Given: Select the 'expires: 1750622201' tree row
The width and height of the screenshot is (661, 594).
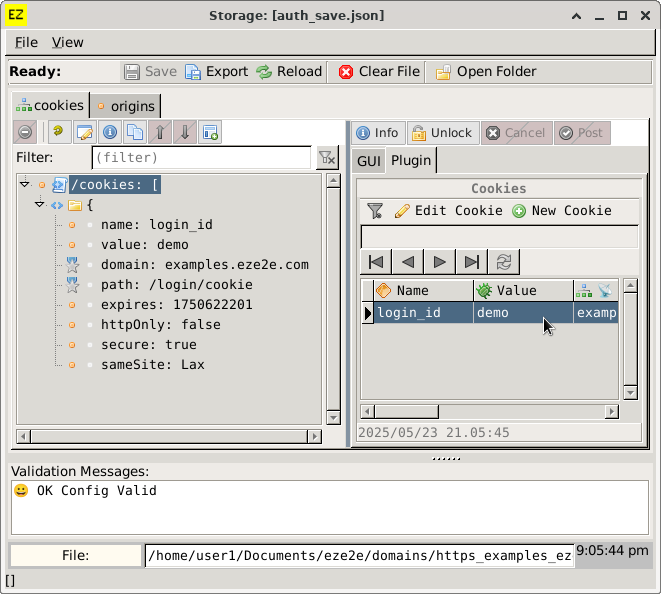Looking at the screenshot, I should point(177,305).
